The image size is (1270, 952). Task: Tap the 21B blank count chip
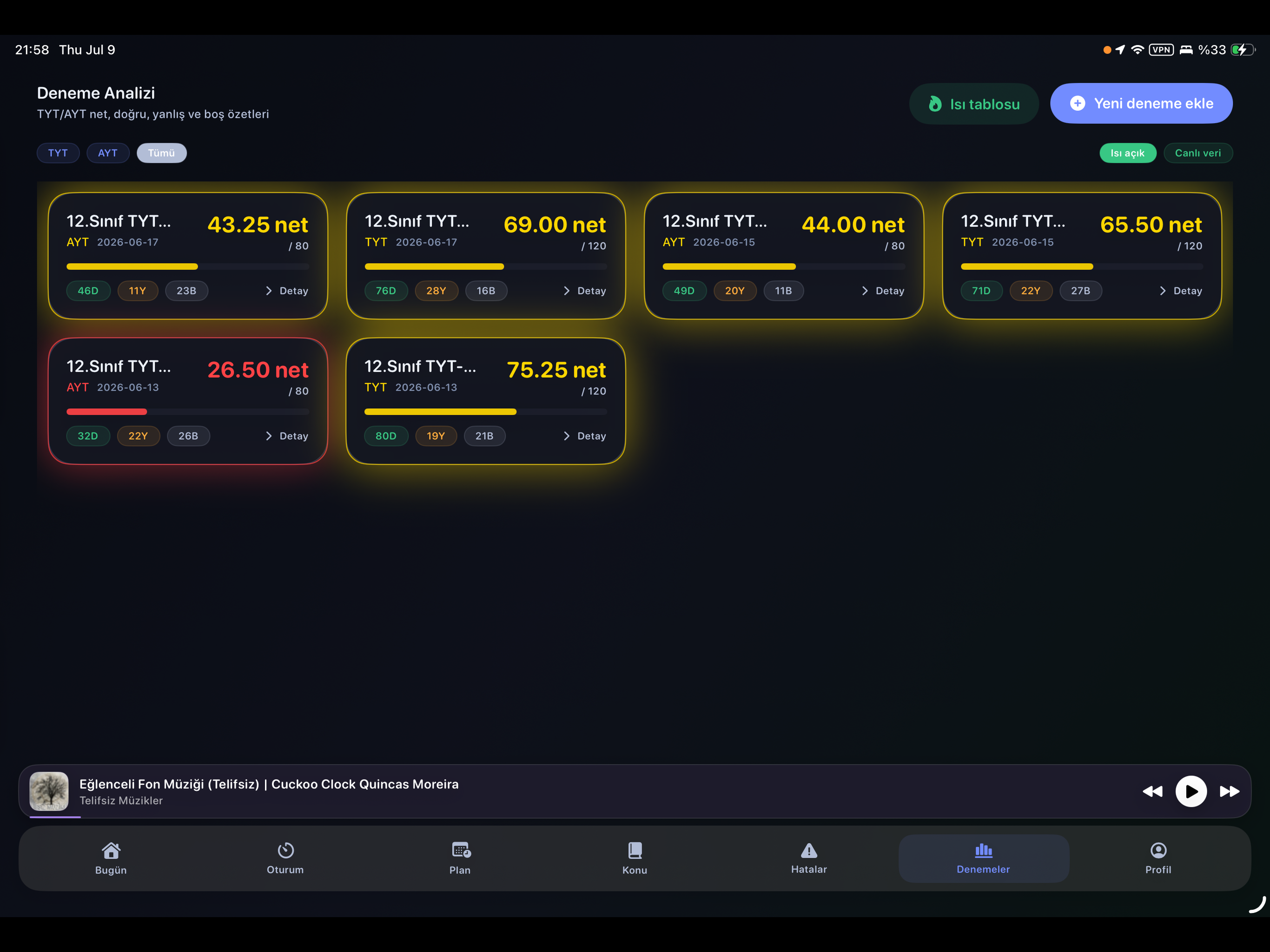coord(484,436)
